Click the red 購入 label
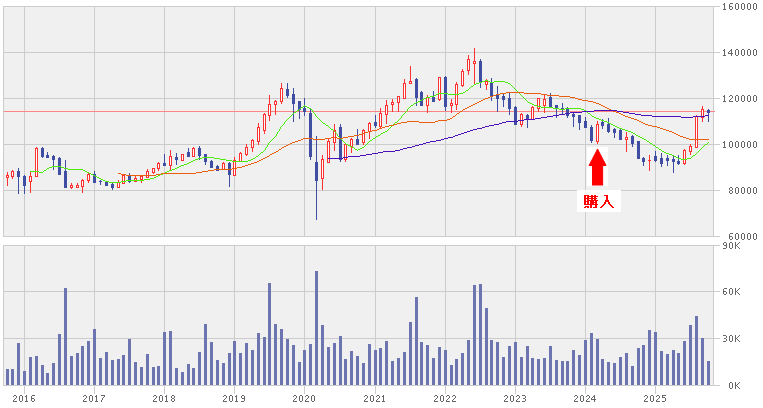 [597, 202]
